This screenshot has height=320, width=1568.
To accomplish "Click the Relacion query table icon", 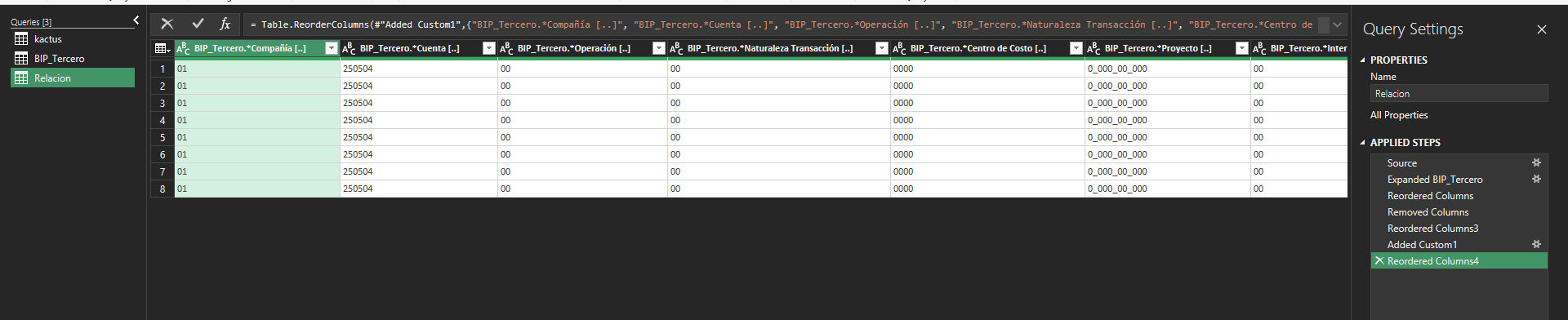I will coord(21,78).
